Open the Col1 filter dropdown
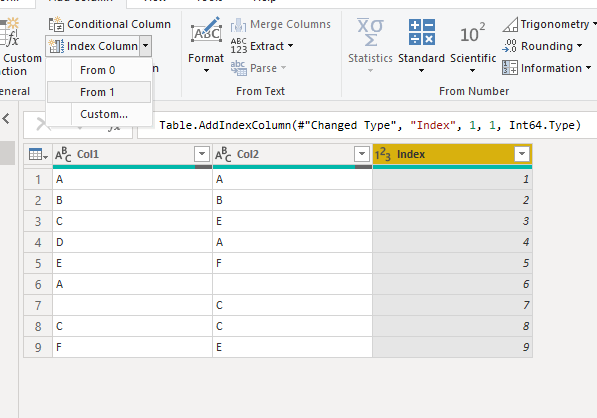597x418 pixels. pos(202,154)
